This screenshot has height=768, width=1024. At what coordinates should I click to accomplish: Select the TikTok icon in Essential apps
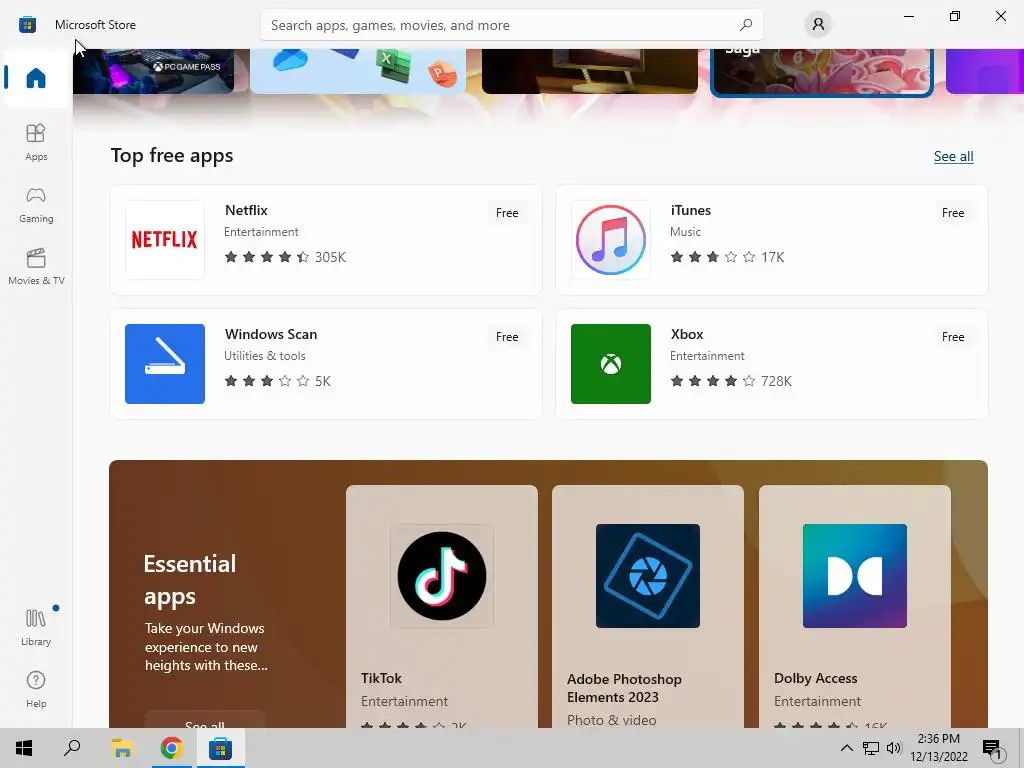pyautogui.click(x=441, y=575)
